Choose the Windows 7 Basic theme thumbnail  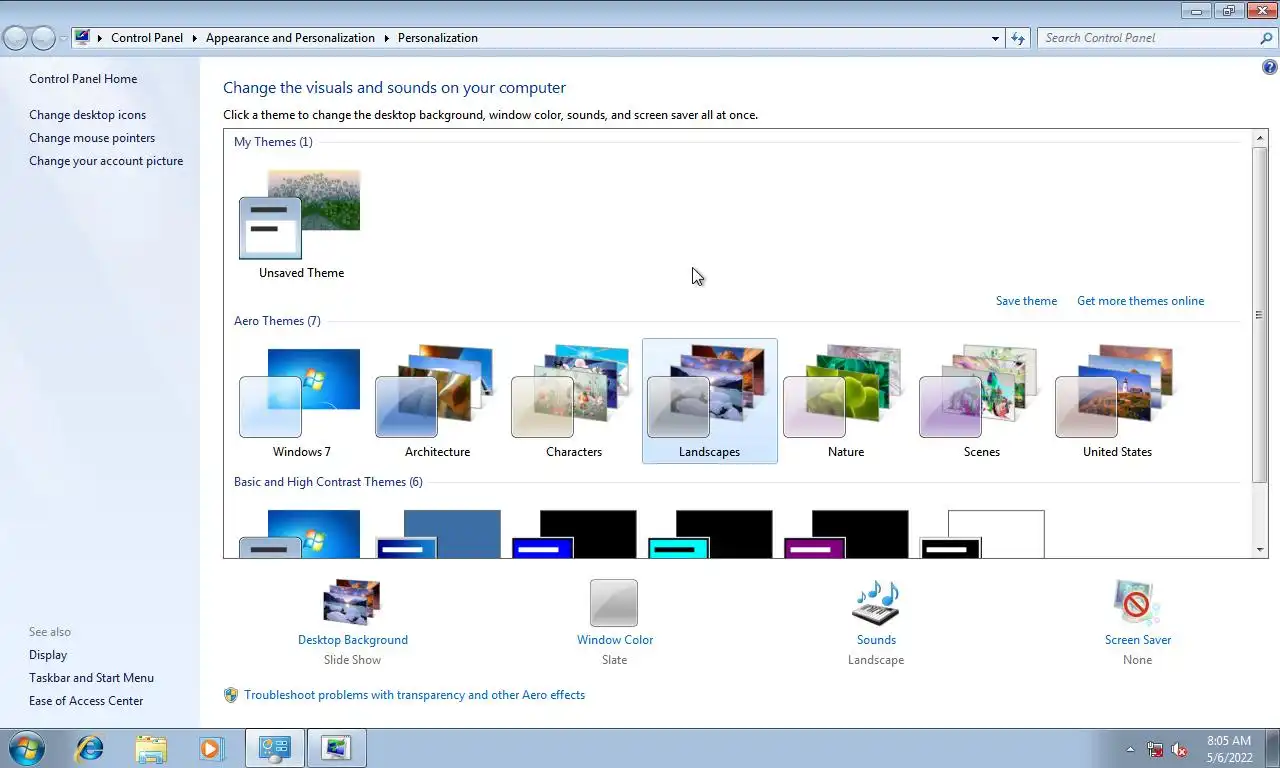pyautogui.click(x=300, y=534)
